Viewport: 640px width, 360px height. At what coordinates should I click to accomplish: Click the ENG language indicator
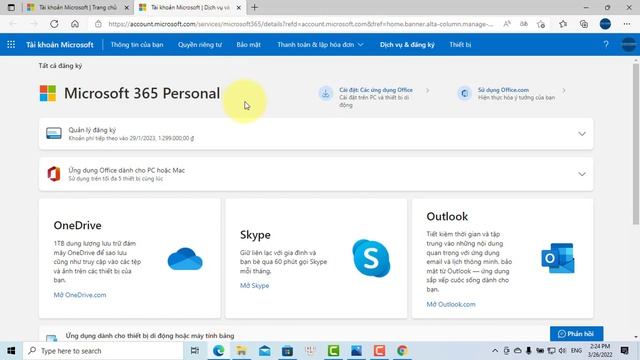(576, 351)
